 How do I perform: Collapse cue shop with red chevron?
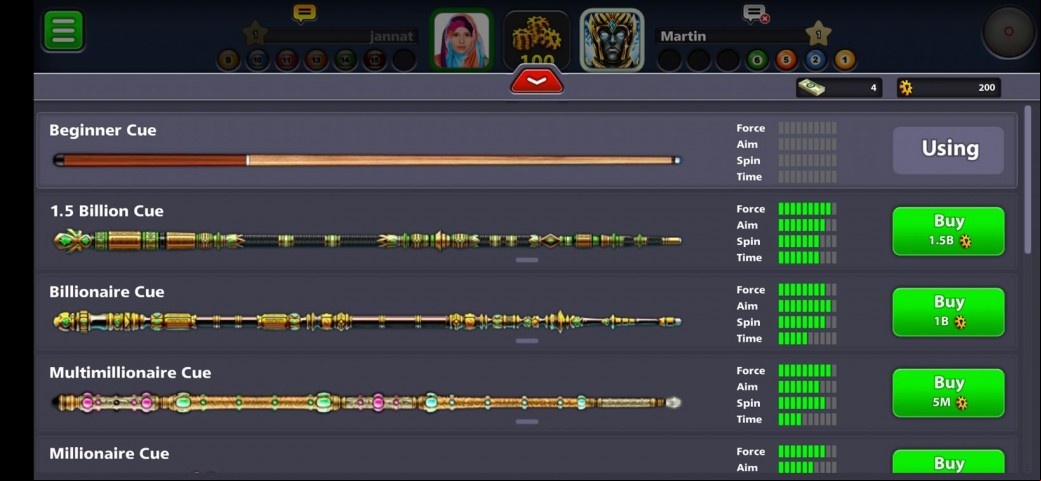tap(536, 82)
